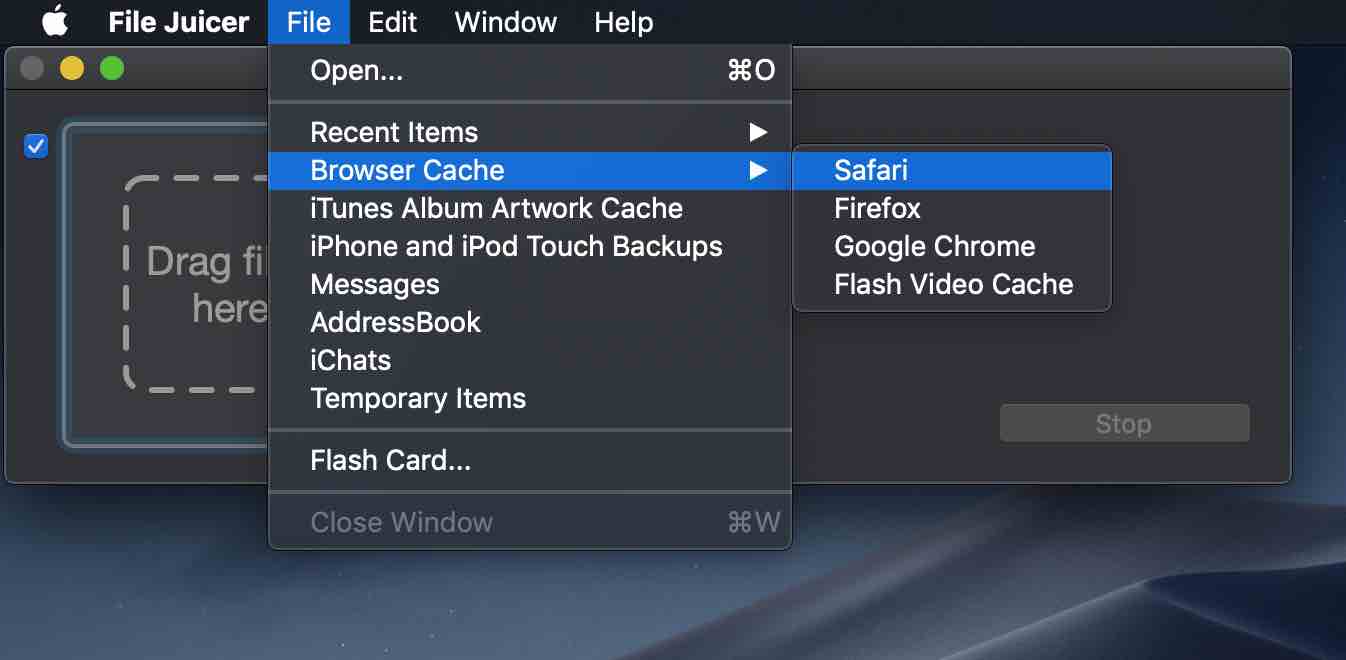This screenshot has height=660, width=1346.
Task: Open the Help menu
Action: pyautogui.click(x=623, y=22)
